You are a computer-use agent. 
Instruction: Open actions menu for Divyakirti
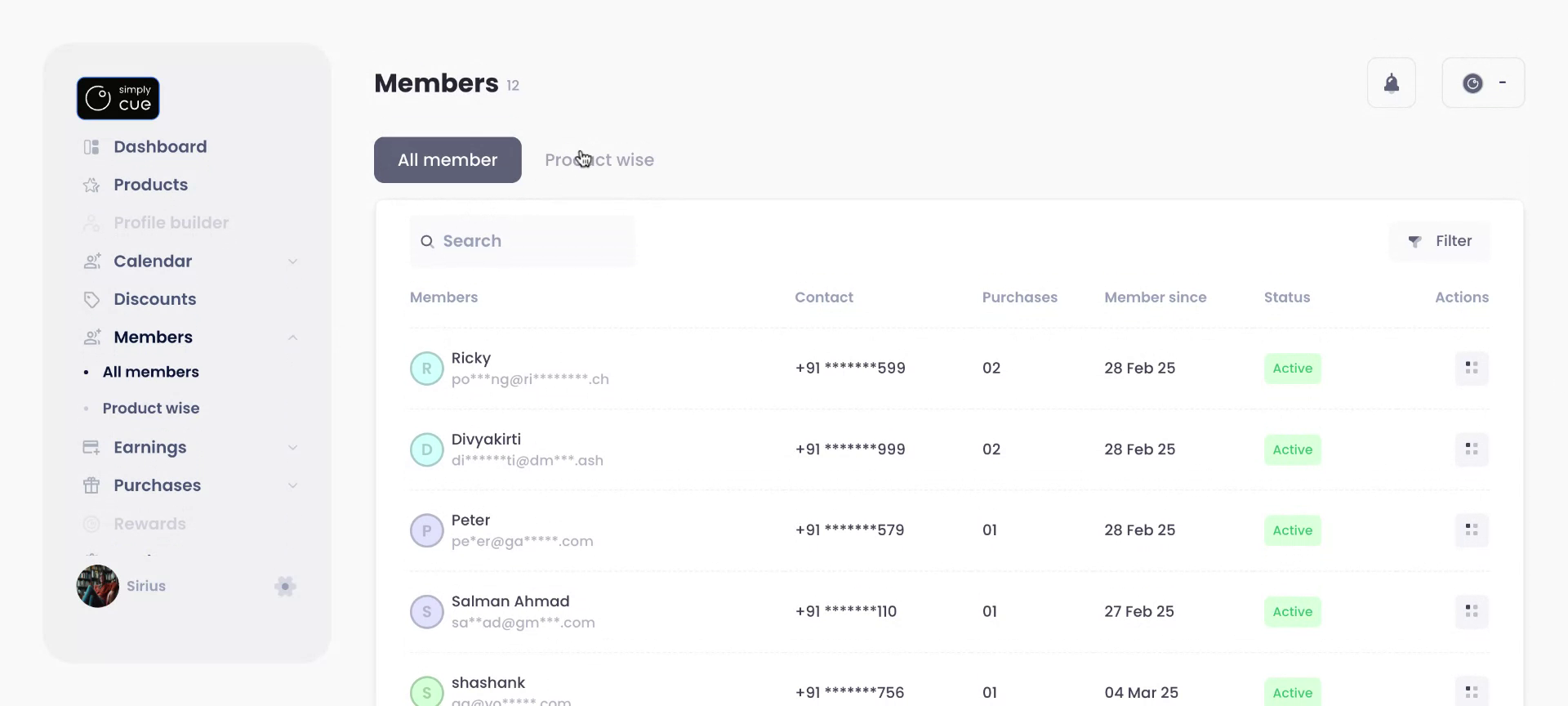pyautogui.click(x=1471, y=449)
